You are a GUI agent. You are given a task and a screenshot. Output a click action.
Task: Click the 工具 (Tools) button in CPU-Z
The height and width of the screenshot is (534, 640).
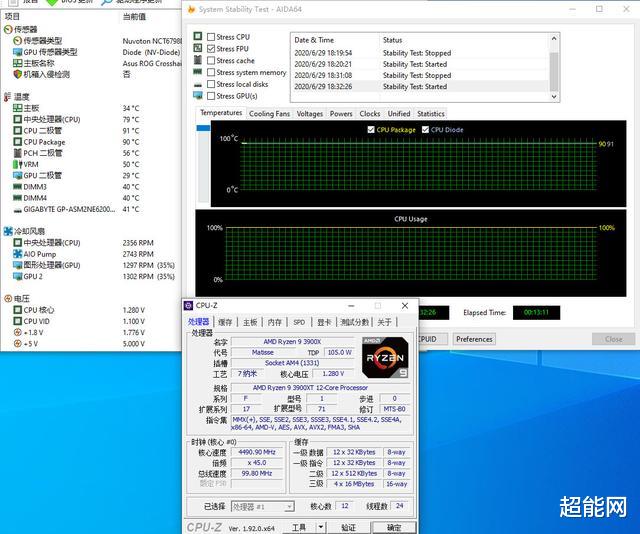(x=299, y=527)
